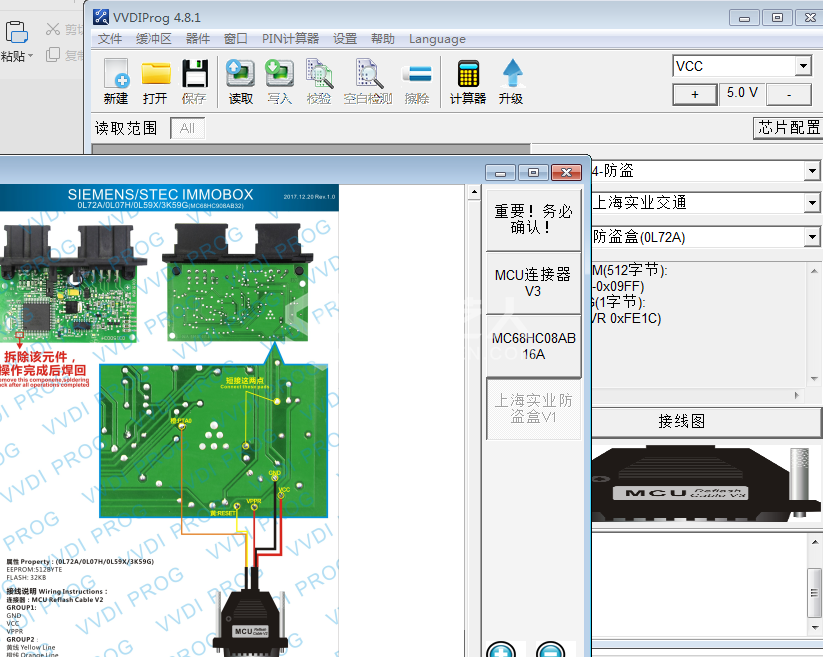Select the MCU连接器 V3 tab
The image size is (823, 657).
[533, 283]
